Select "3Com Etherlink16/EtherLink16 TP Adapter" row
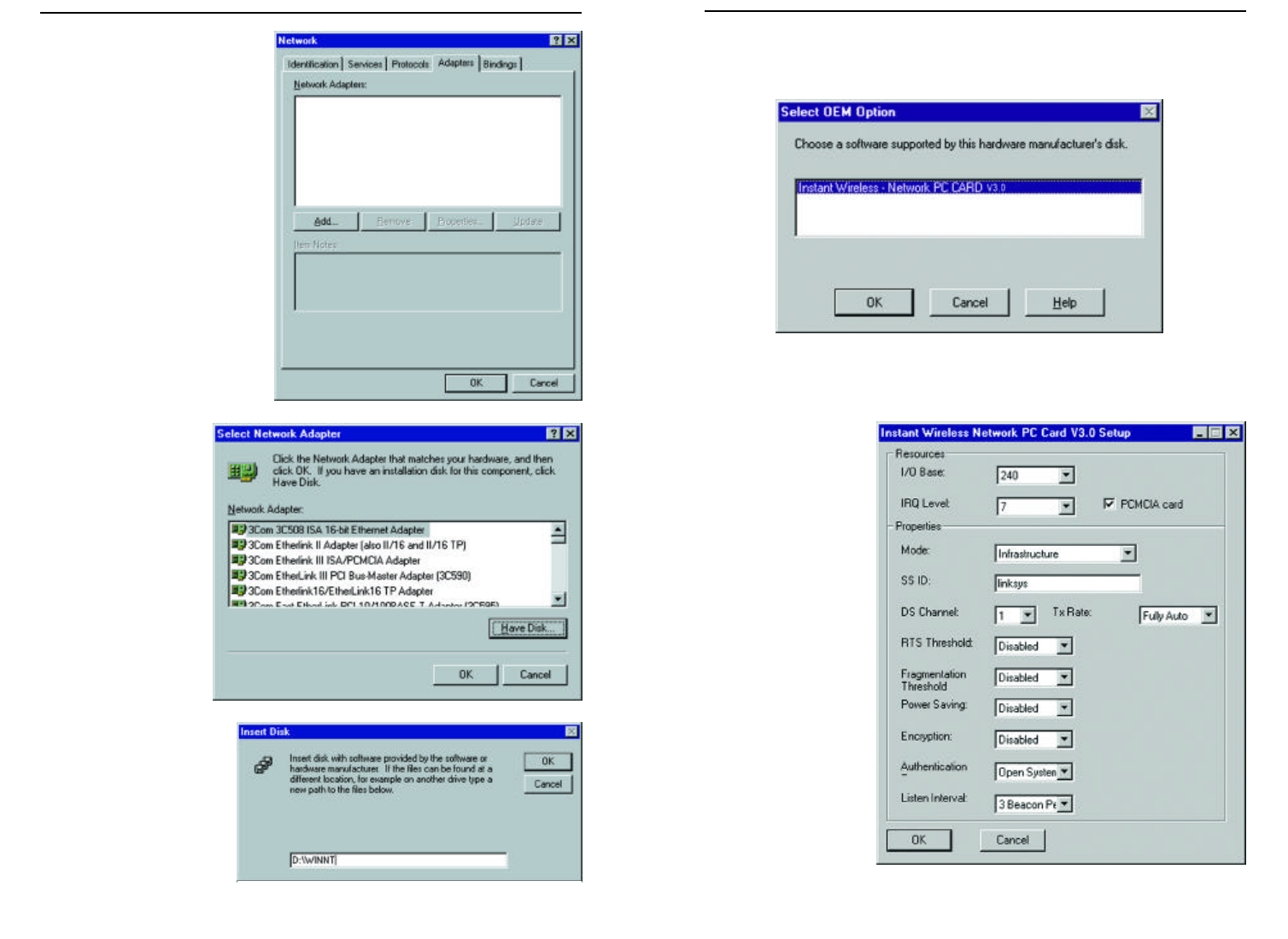The width and height of the screenshot is (1288, 939). [x=341, y=591]
